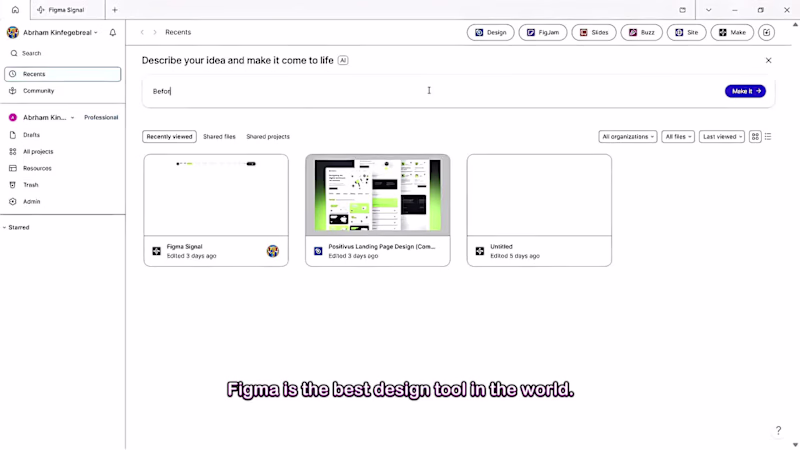The height and width of the screenshot is (450, 800).
Task: Add a new tab with plus icon
Action: tap(115, 10)
